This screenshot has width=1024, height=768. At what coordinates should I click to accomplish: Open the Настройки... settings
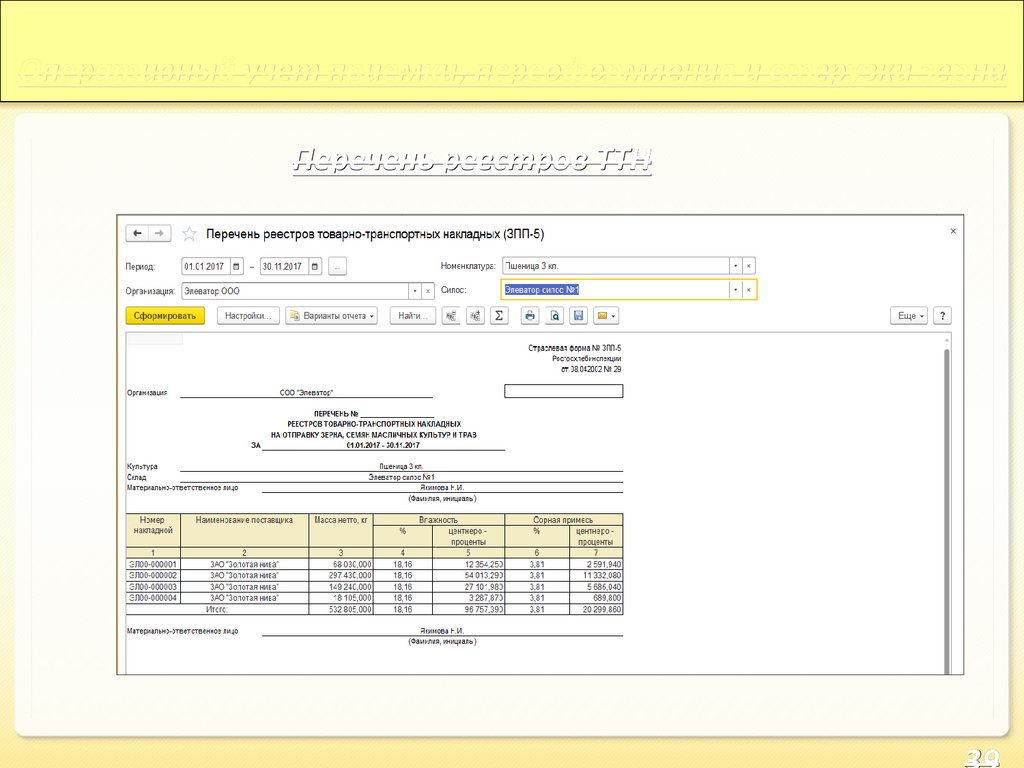248,315
